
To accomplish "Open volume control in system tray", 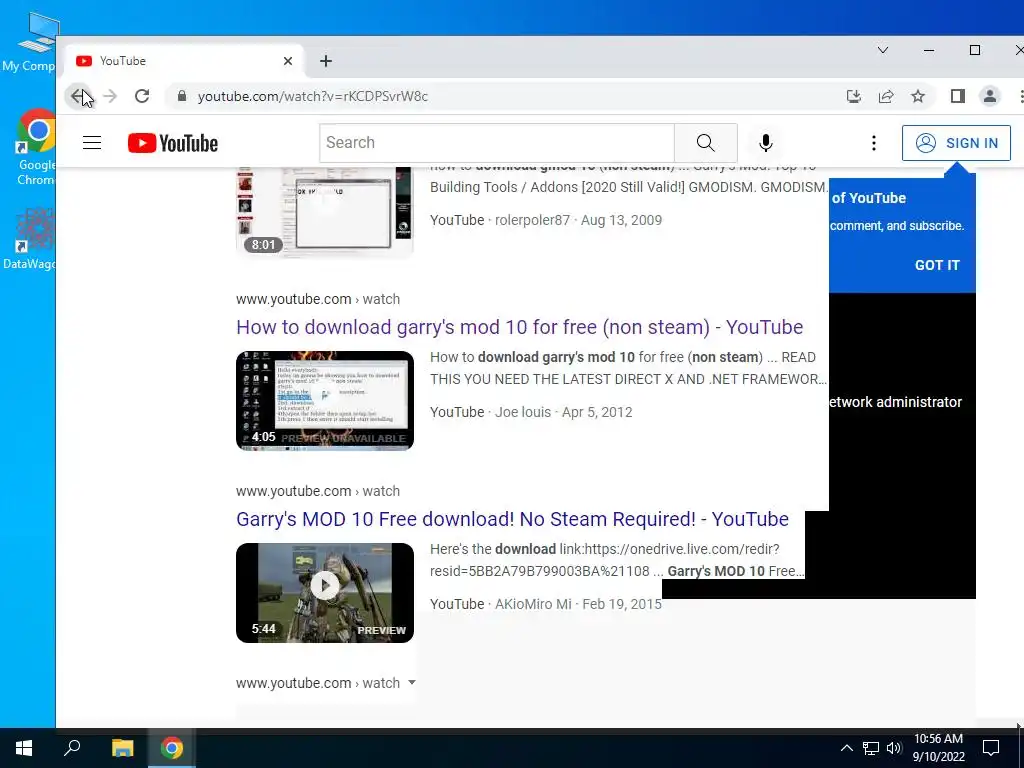I will click(894, 748).
